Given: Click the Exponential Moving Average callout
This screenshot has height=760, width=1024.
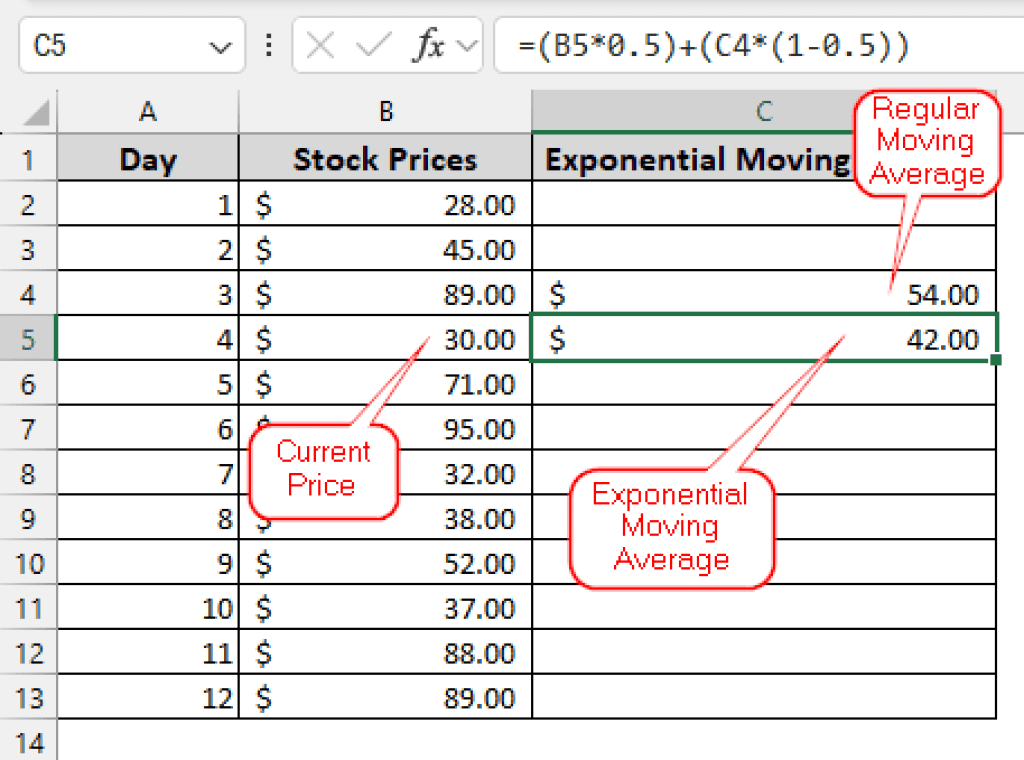Looking at the screenshot, I should pos(669,527).
